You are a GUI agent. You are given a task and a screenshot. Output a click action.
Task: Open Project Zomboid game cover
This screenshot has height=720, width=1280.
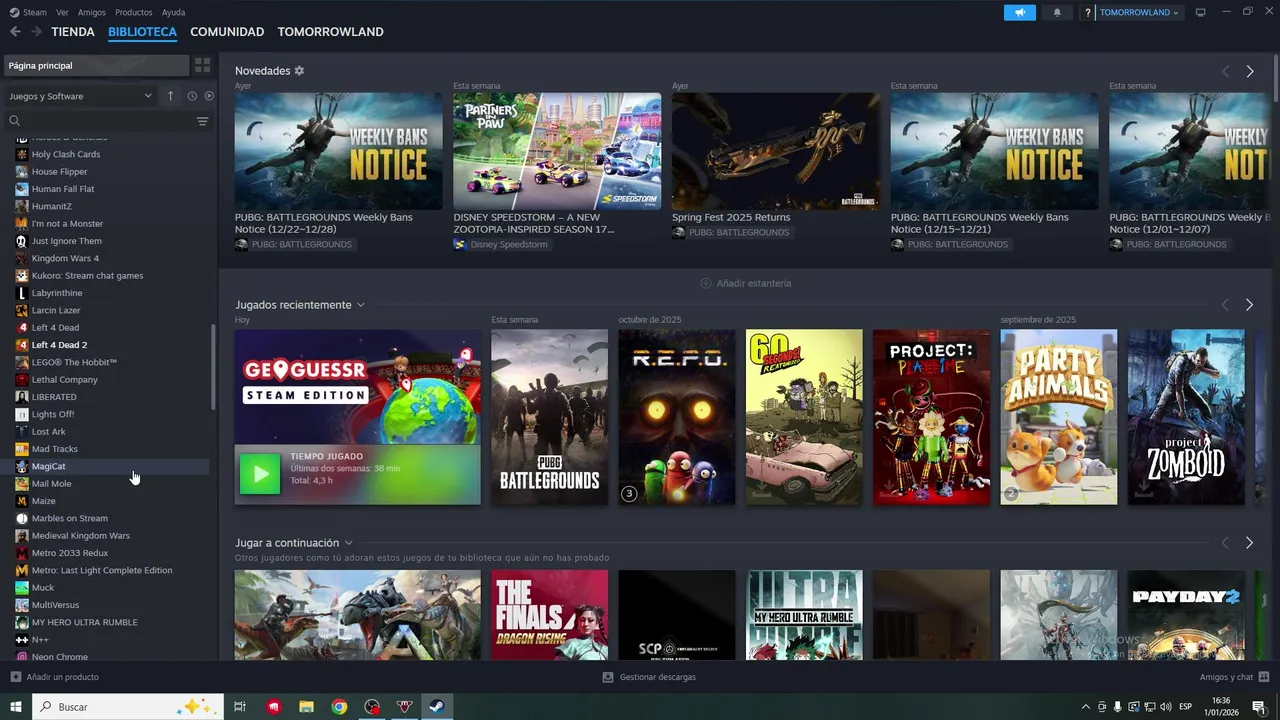coord(1186,417)
